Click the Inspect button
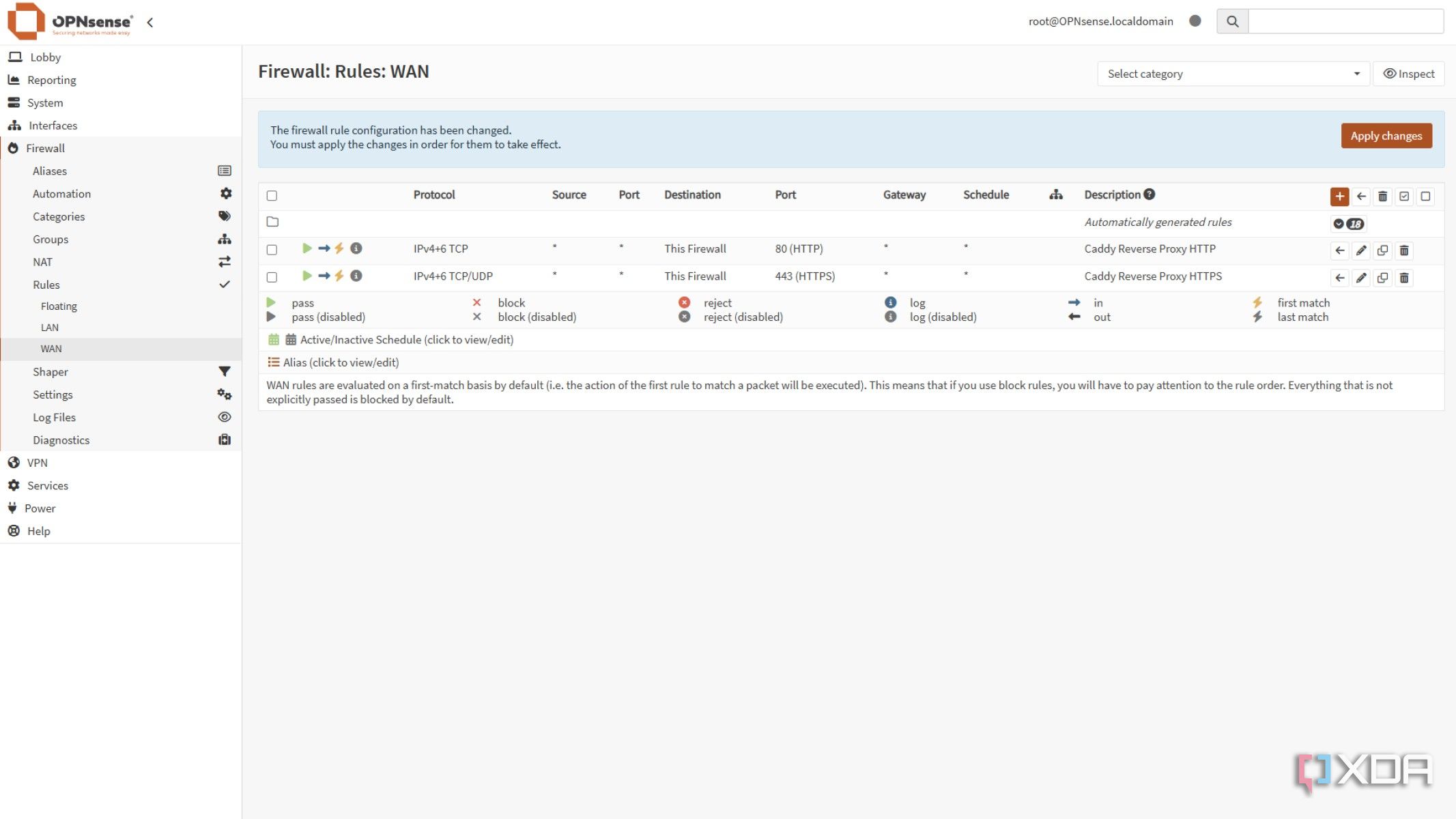 (1408, 74)
